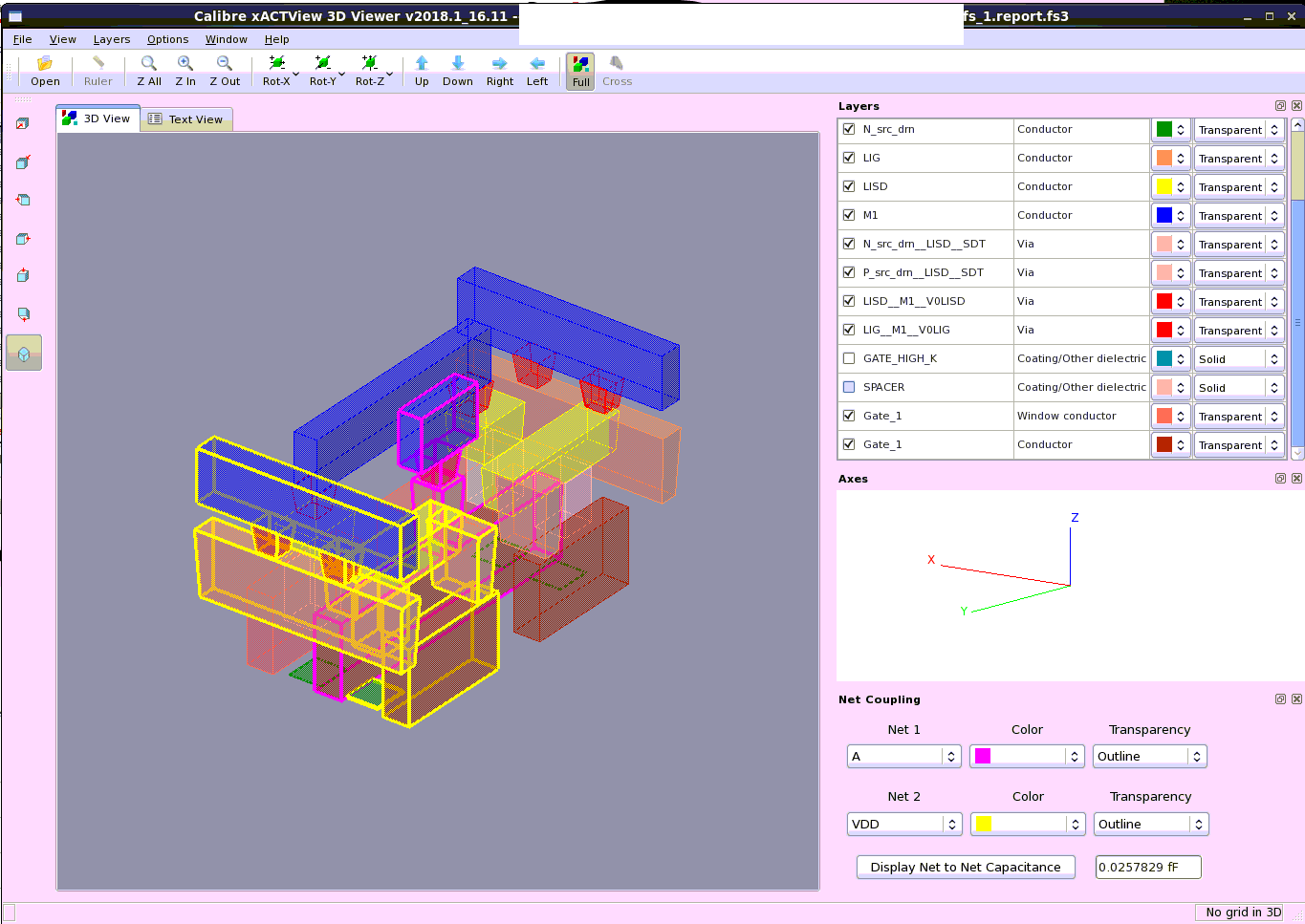Switch to the Text View tab

(x=187, y=118)
